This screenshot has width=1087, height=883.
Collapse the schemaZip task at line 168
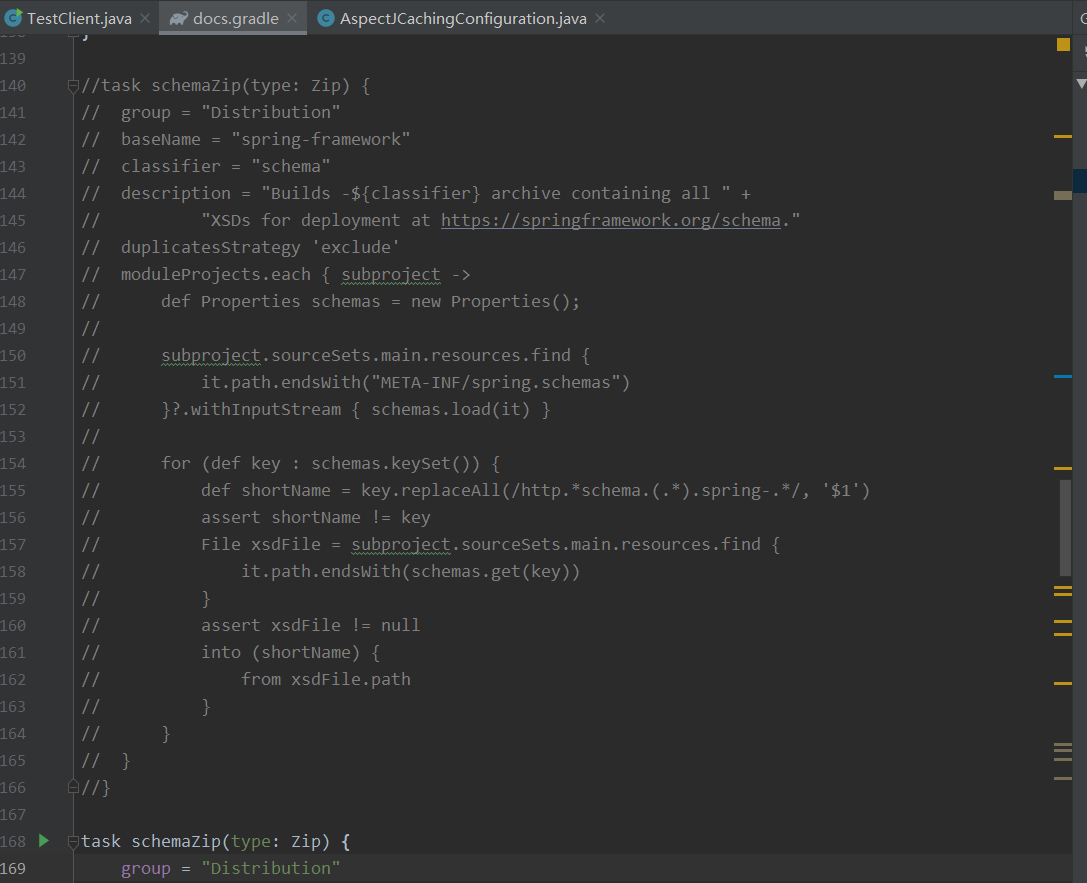[73, 841]
